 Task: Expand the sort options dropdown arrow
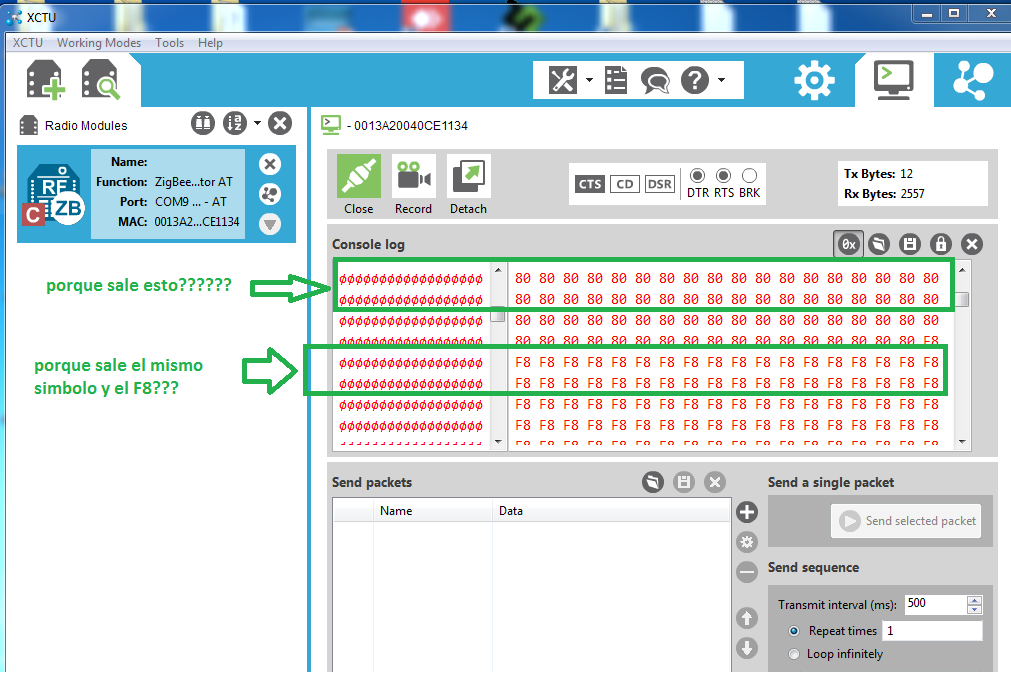(x=257, y=123)
